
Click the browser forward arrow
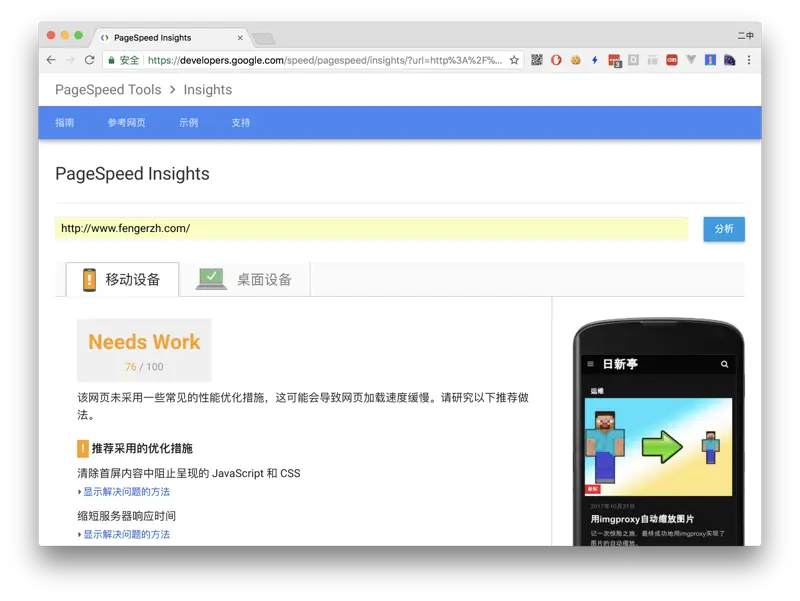[x=70, y=60]
